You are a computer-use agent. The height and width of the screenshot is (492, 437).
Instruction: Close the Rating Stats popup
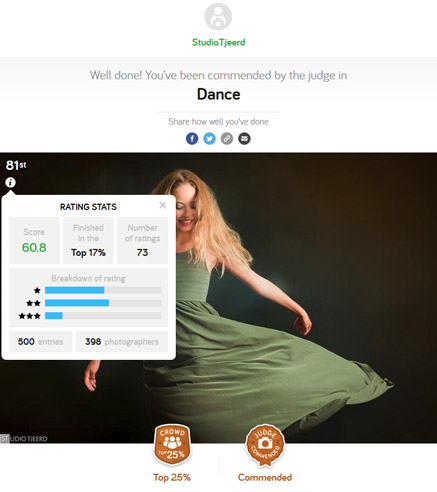162,205
